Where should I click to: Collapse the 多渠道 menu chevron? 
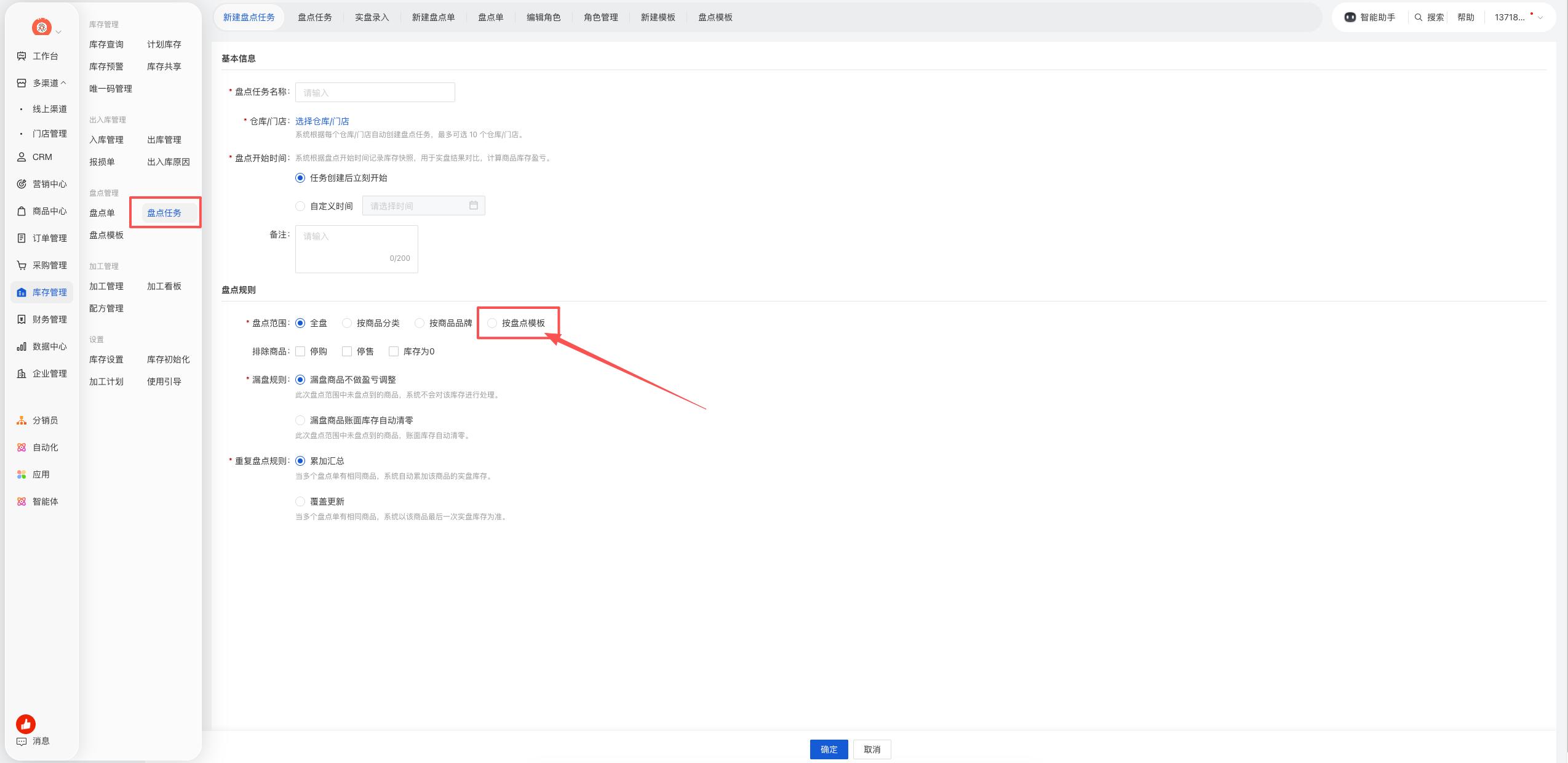63,83
